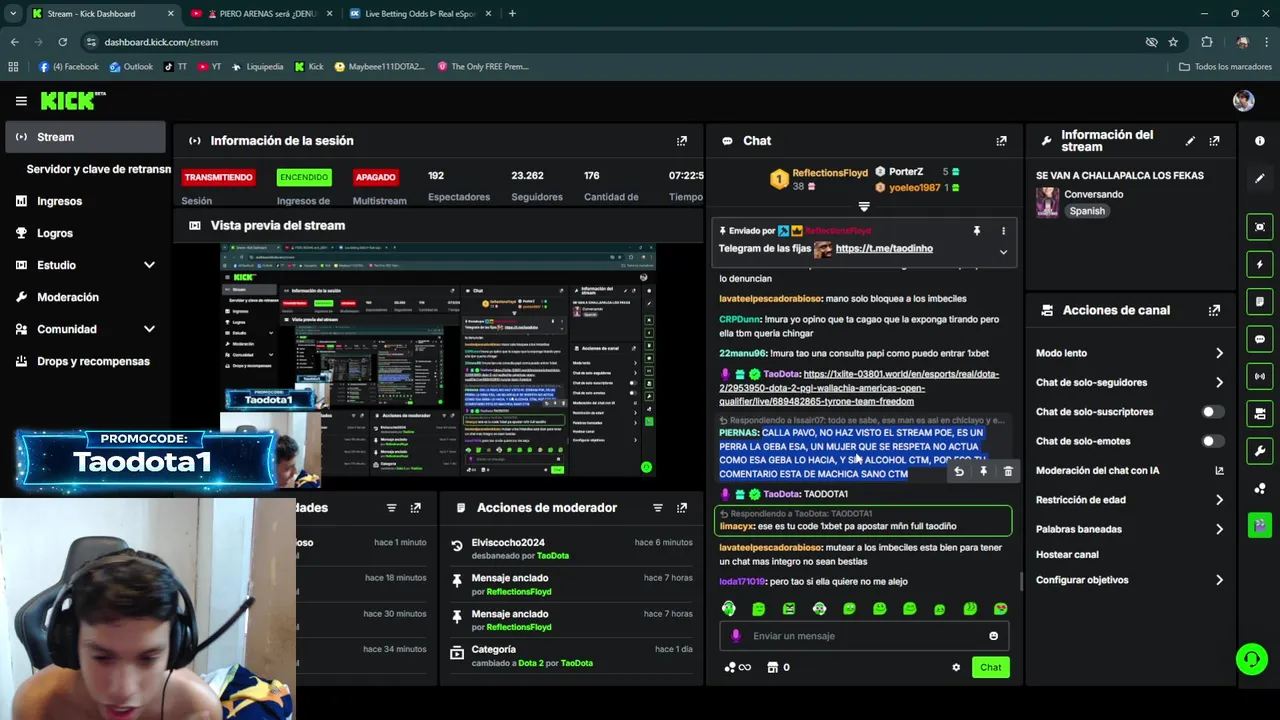1280x720 pixels.
Task: Click the screen capture icon in right sidebar
Action: pyautogui.click(x=1259, y=227)
